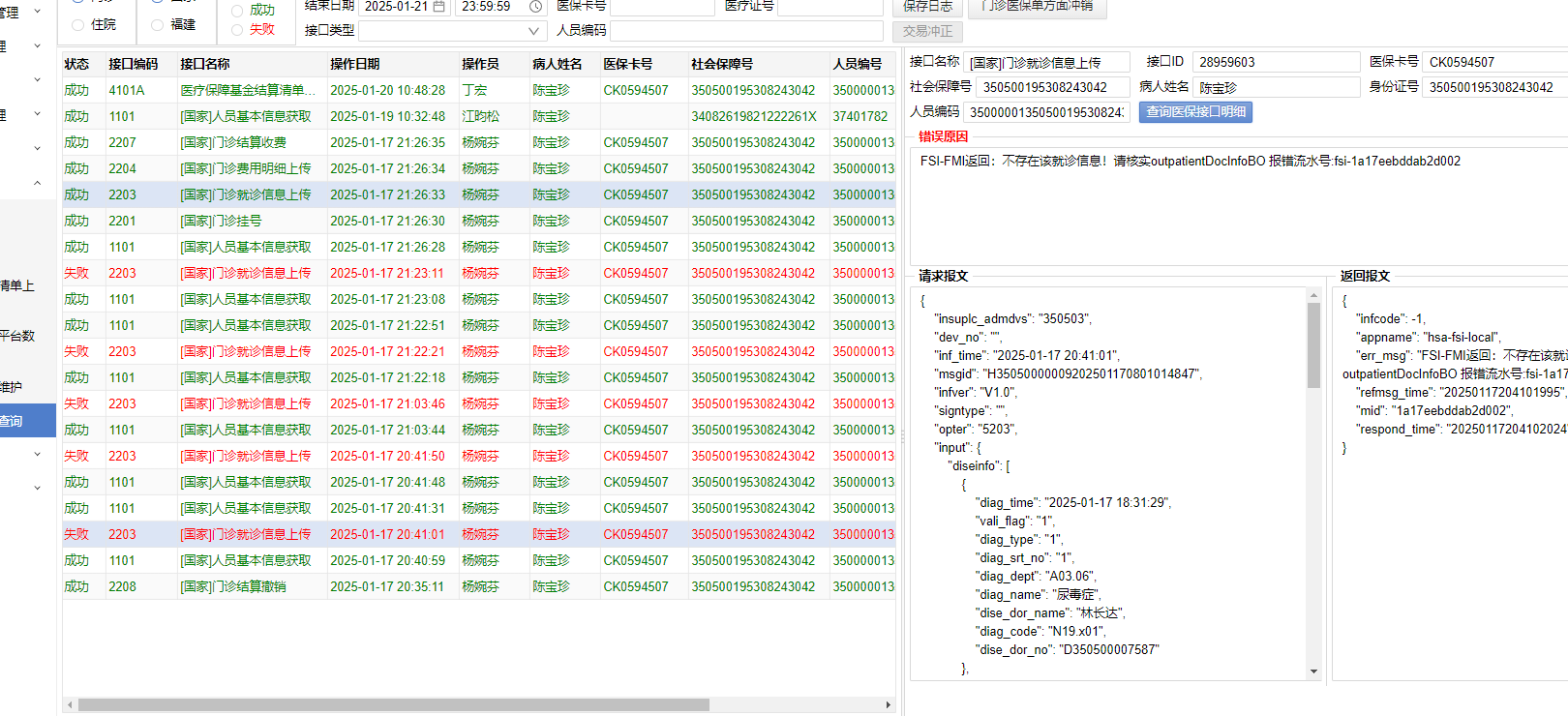The width and height of the screenshot is (1568, 716).
Task: Click the "msgid" line in 请求报文
Action: 1068,373
